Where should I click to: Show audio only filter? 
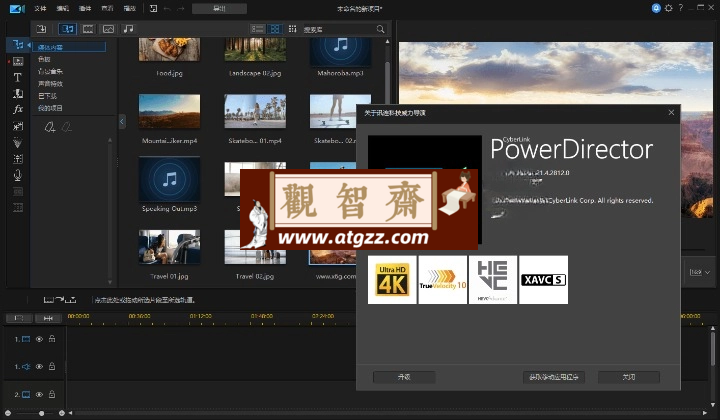(x=129, y=29)
